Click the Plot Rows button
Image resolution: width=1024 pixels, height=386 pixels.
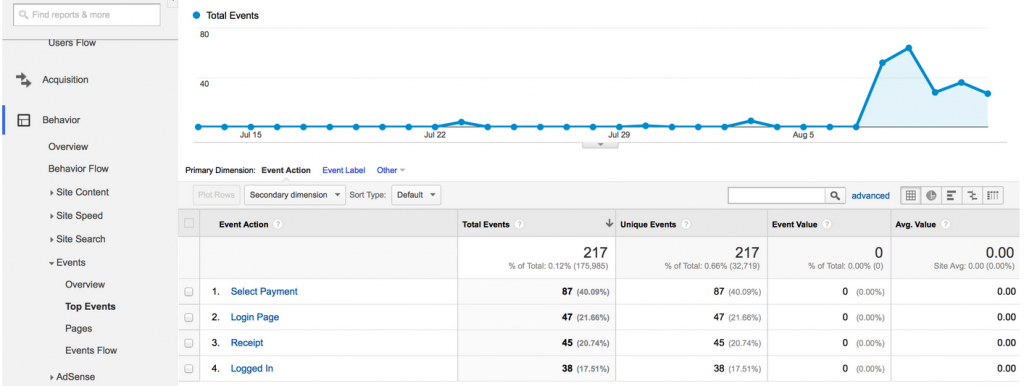coord(216,195)
